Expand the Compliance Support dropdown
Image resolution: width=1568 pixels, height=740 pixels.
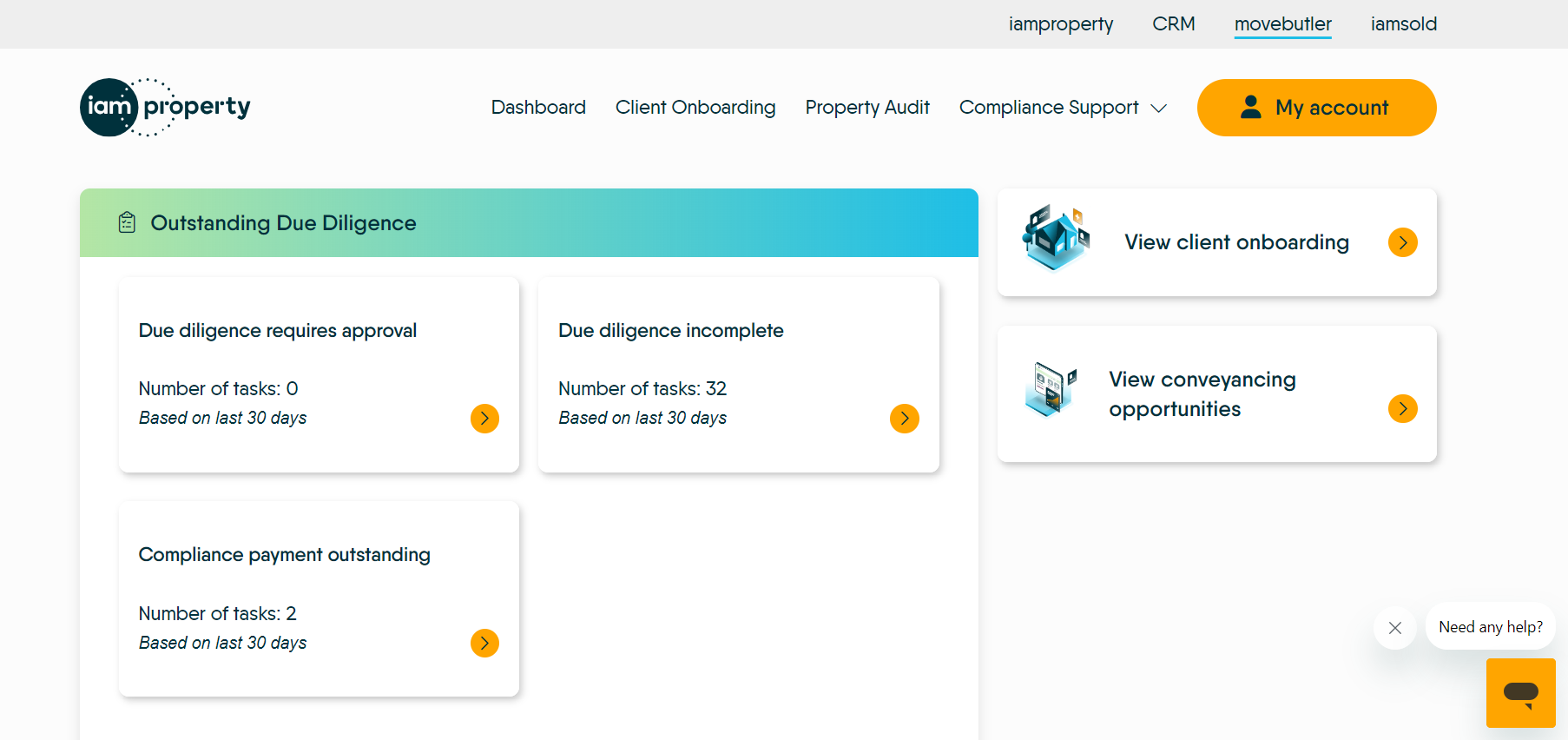tap(1049, 108)
